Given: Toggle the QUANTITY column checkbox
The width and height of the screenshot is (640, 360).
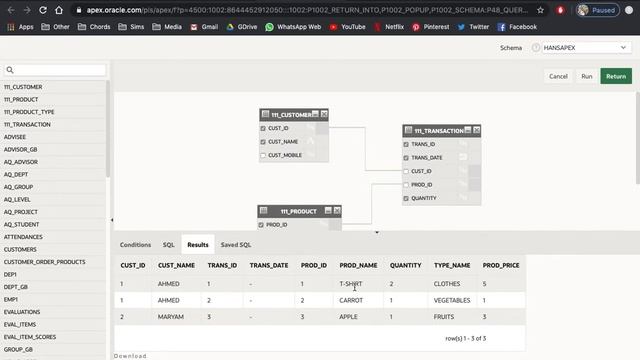Looking at the screenshot, I should (406, 198).
